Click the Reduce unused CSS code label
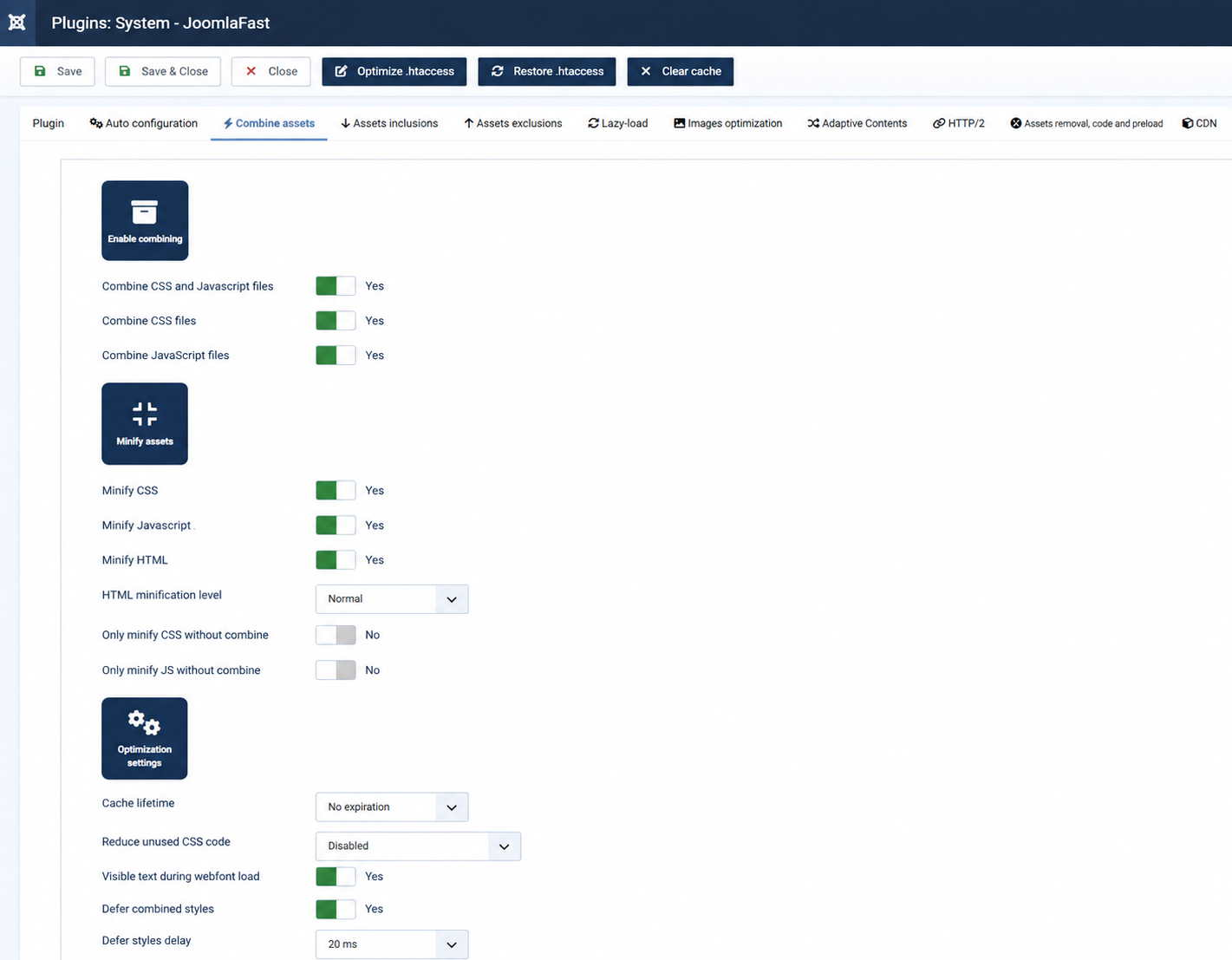Screen dimensions: 1232x960 point(166,842)
